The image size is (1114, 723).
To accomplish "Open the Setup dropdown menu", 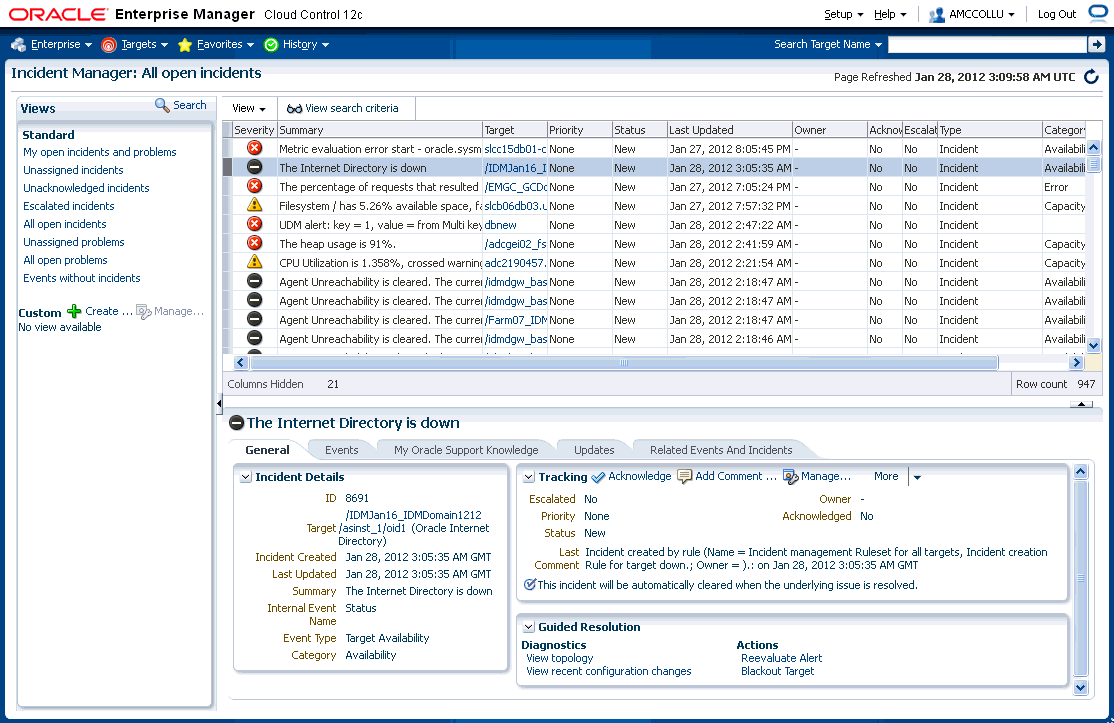I will click(843, 14).
